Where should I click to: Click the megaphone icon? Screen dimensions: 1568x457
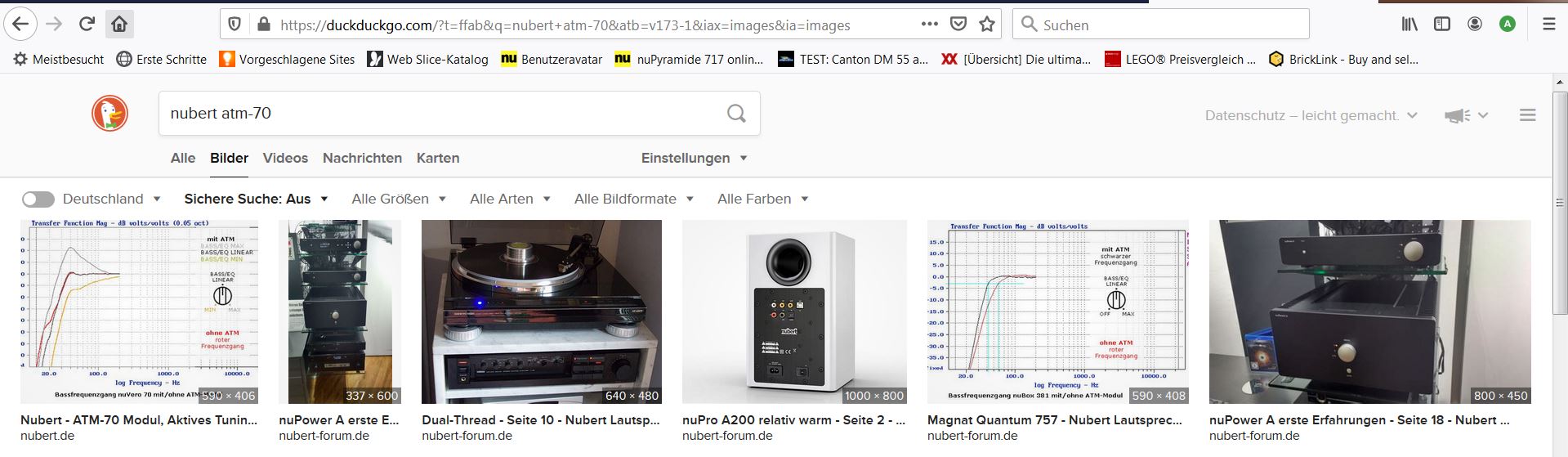coord(1457,116)
